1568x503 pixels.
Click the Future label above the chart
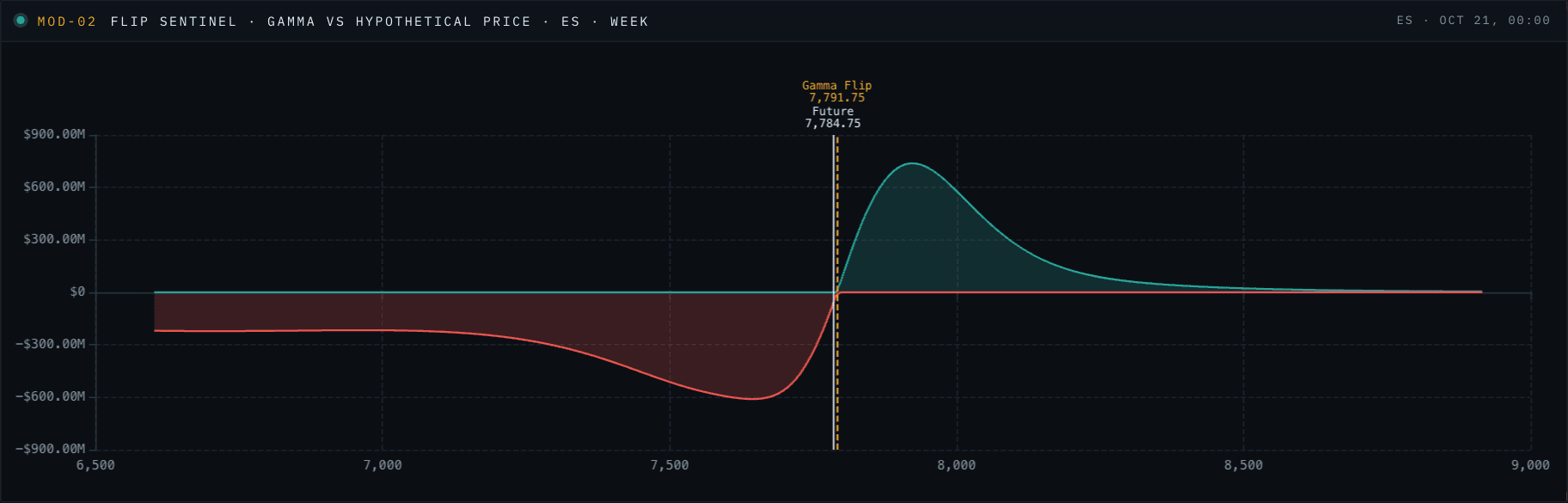click(x=833, y=111)
